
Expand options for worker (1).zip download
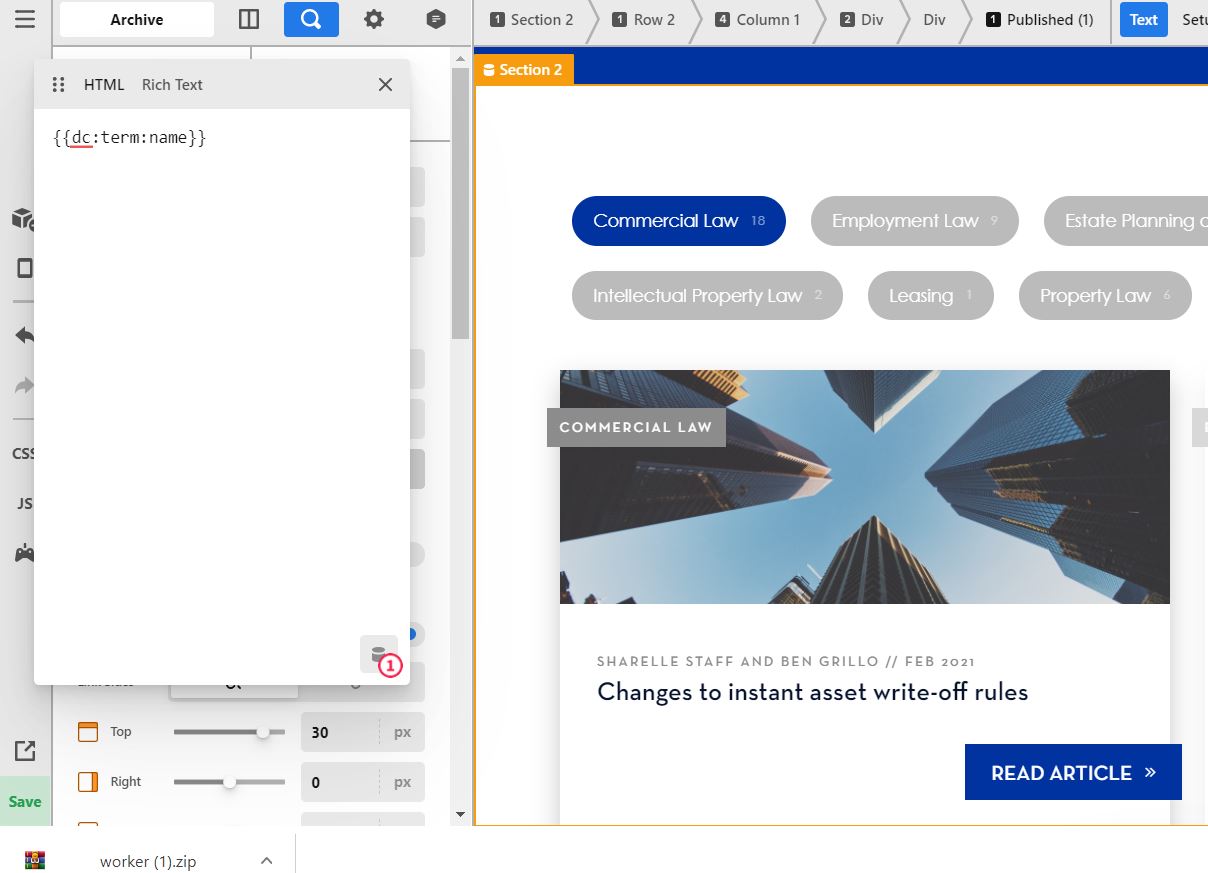click(266, 861)
